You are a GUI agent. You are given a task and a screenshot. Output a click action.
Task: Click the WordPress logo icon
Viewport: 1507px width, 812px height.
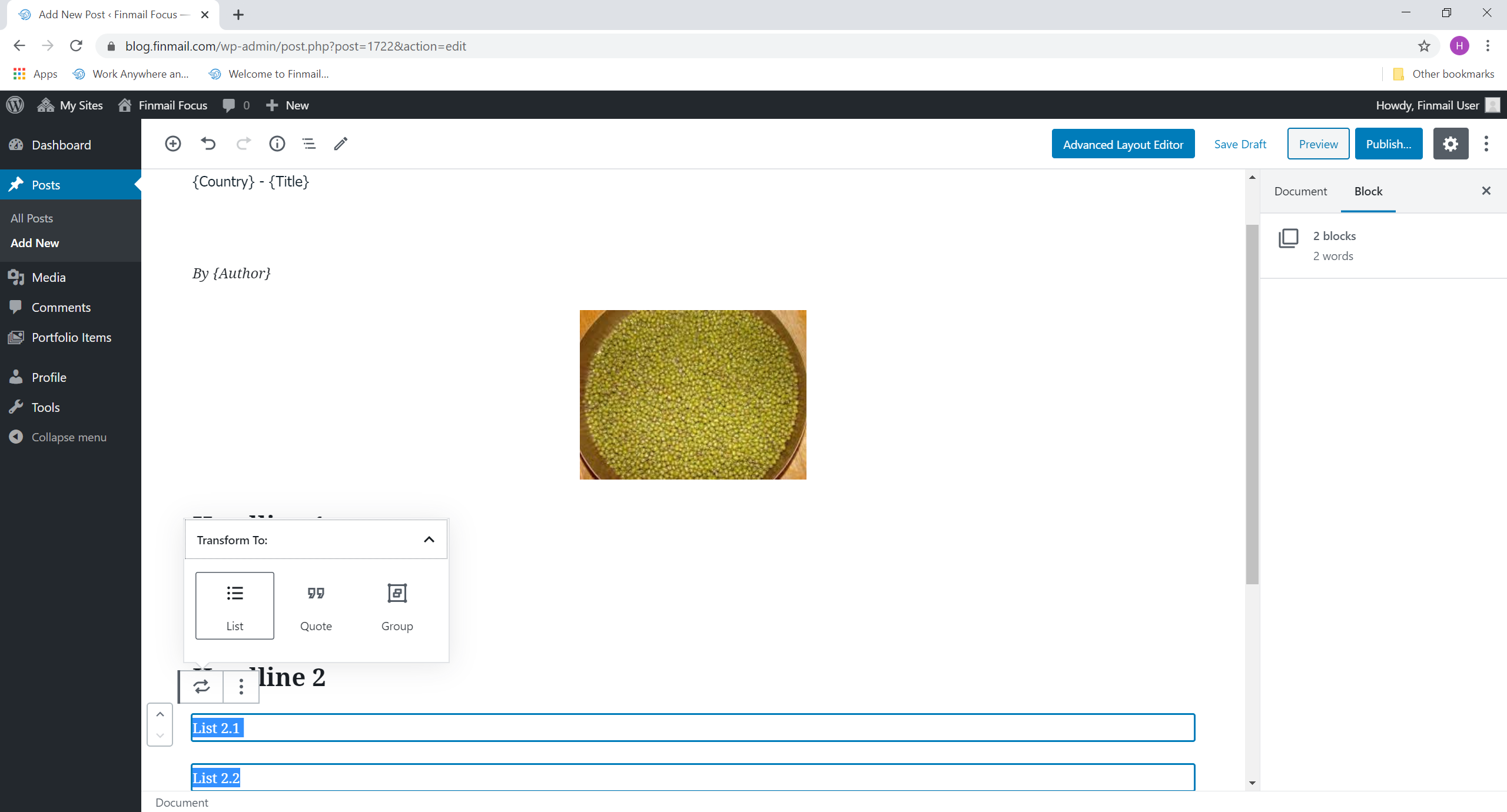(15, 105)
